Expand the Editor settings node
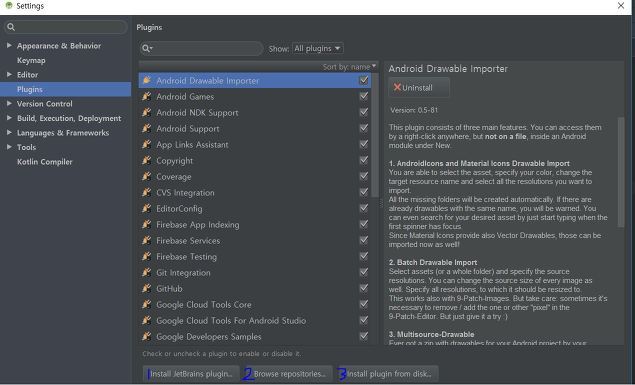 click(x=9, y=74)
